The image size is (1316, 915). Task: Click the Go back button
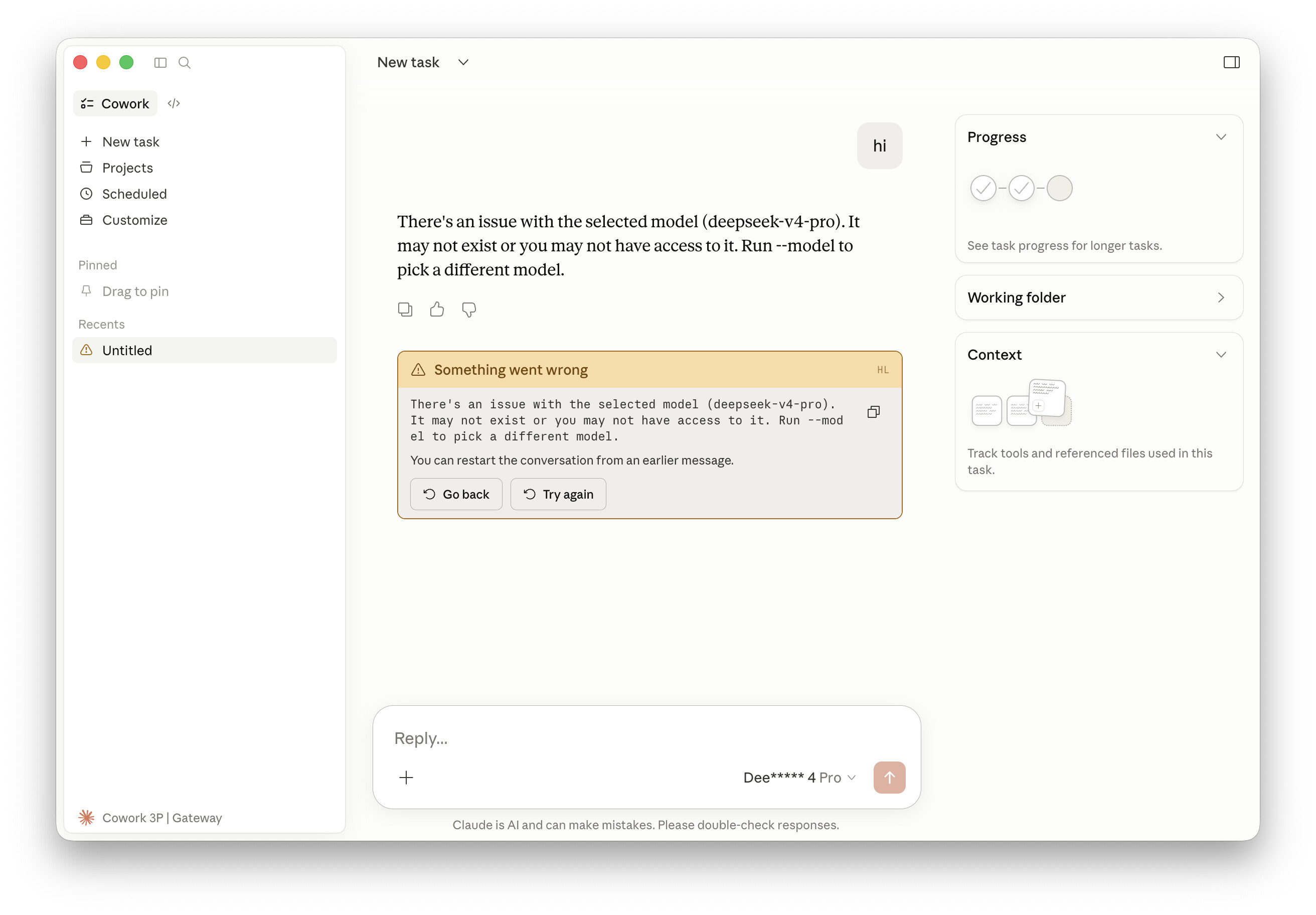coord(456,494)
